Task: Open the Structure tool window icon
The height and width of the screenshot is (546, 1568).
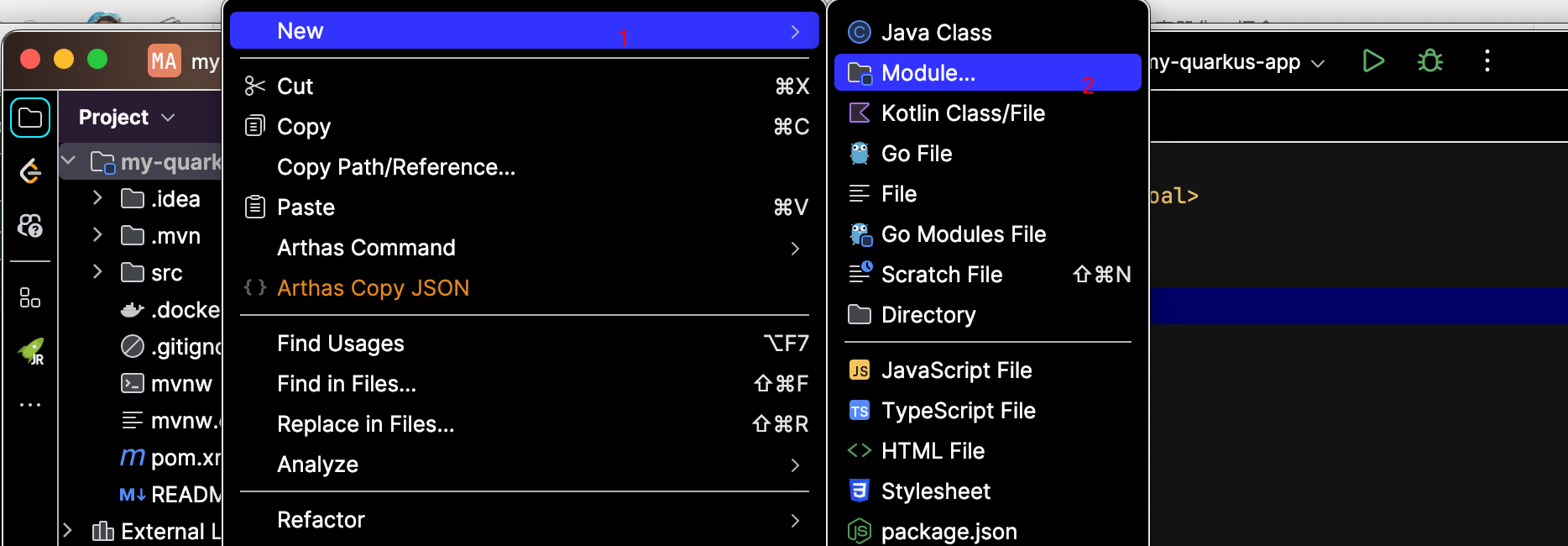Action: pyautogui.click(x=30, y=297)
